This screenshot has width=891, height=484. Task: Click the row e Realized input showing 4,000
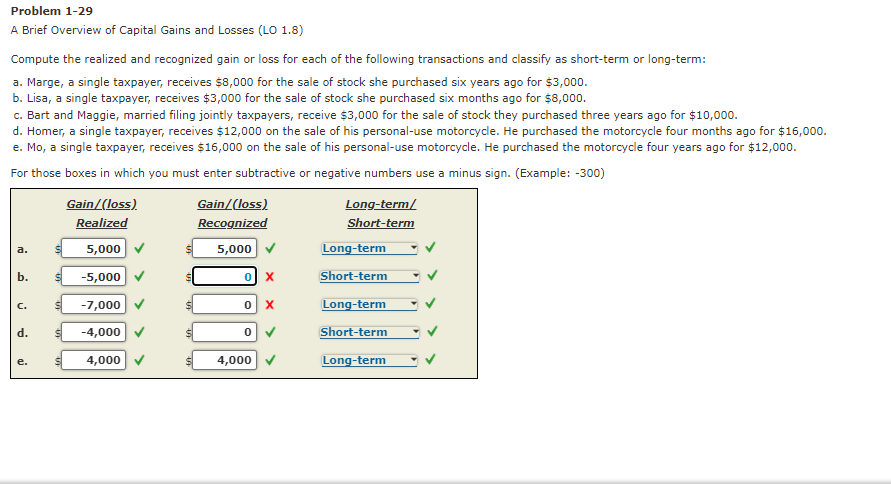tap(94, 360)
